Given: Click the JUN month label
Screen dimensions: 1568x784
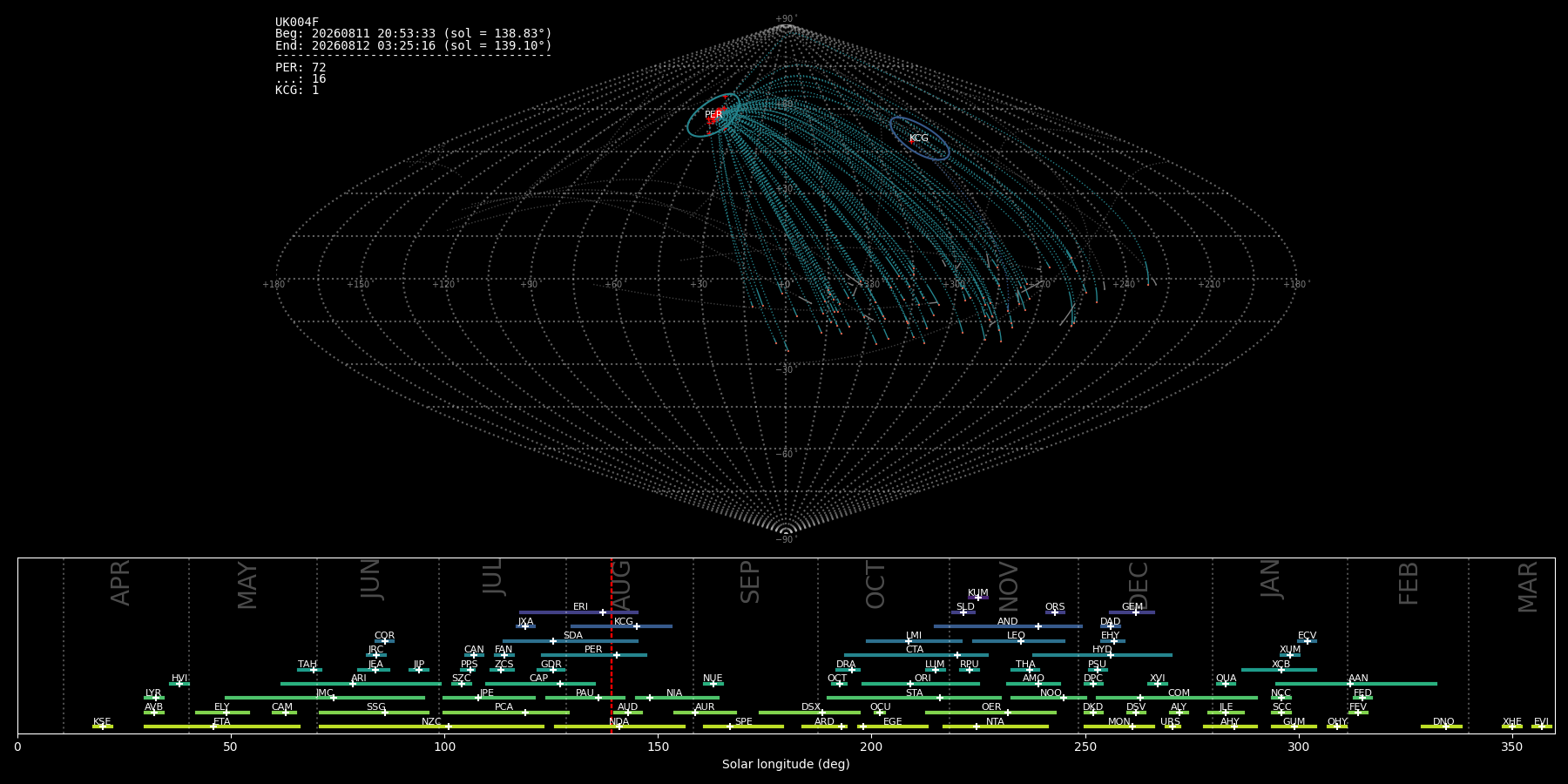Looking at the screenshot, I should tap(371, 579).
